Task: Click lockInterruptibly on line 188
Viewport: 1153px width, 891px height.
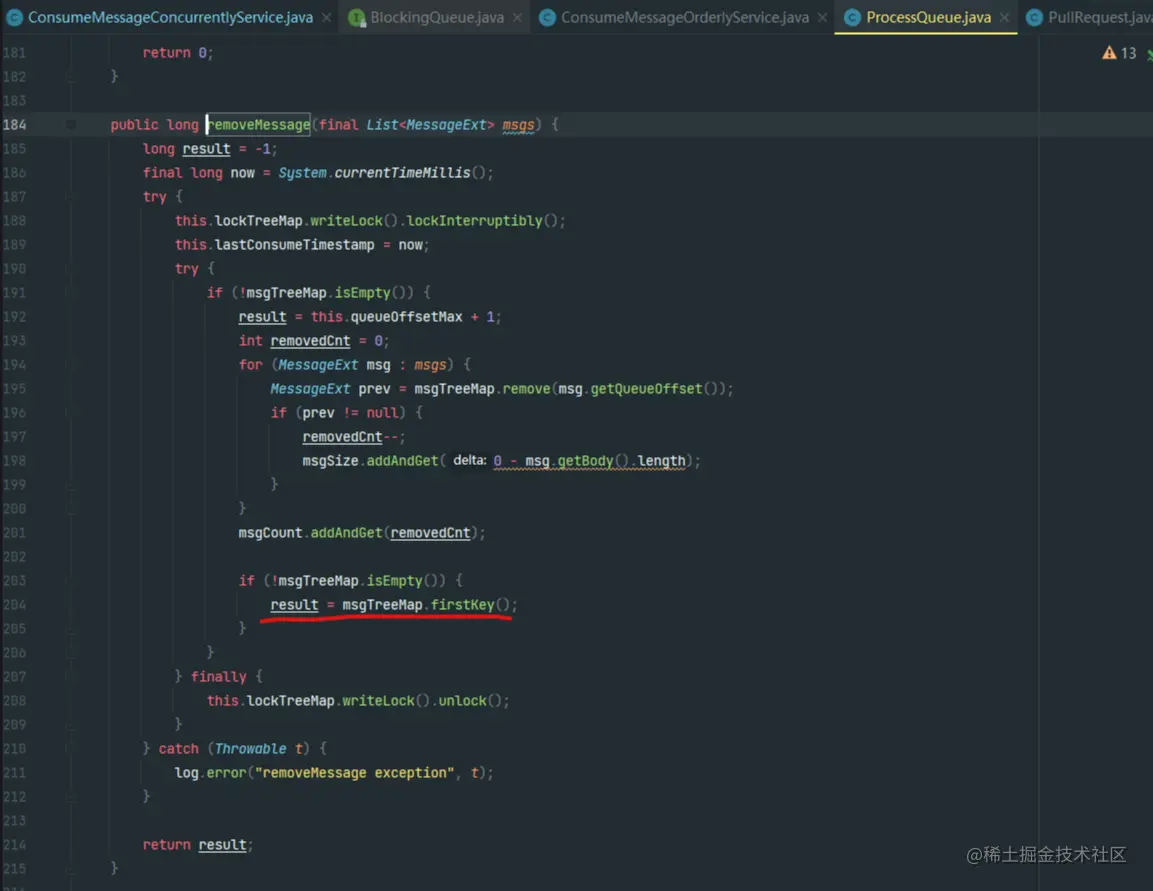Action: 474,221
